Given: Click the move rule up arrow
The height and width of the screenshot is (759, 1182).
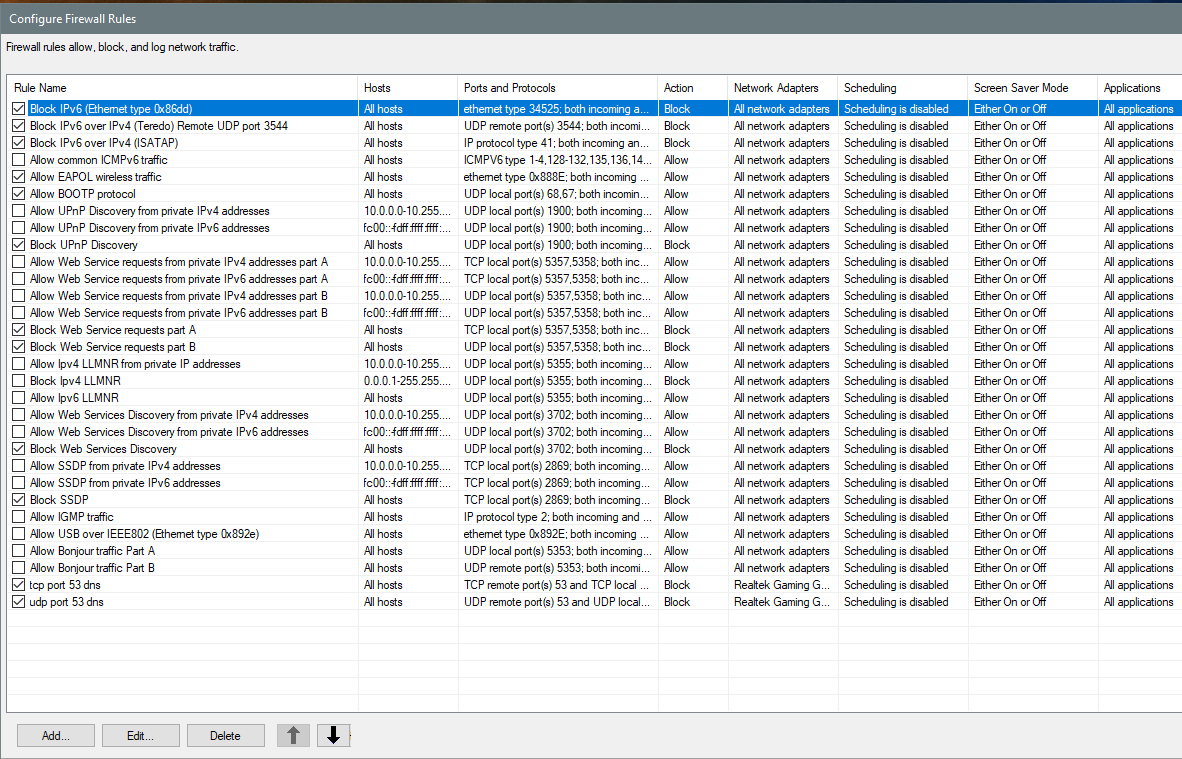Looking at the screenshot, I should click(x=293, y=736).
